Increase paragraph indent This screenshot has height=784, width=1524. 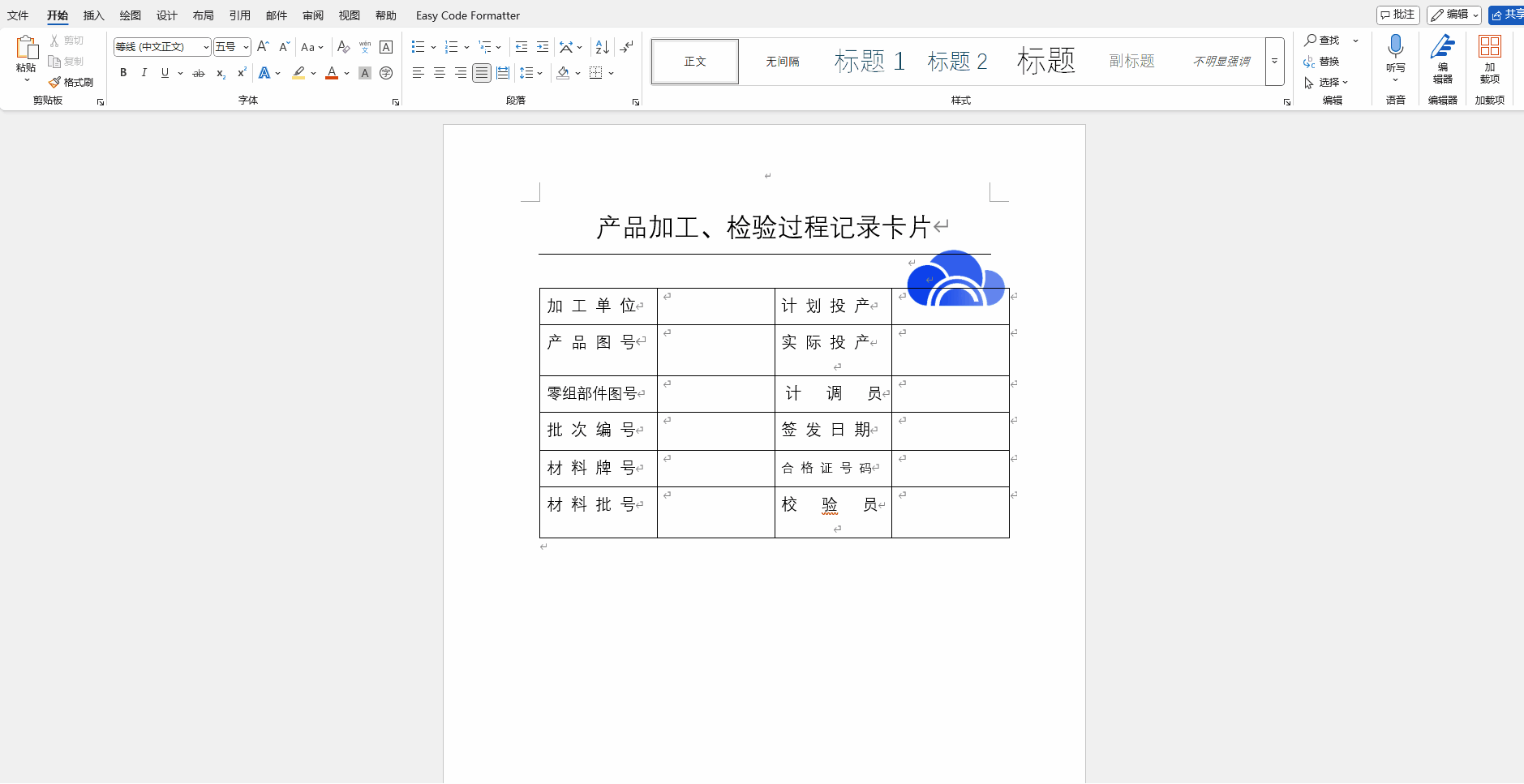[x=543, y=47]
